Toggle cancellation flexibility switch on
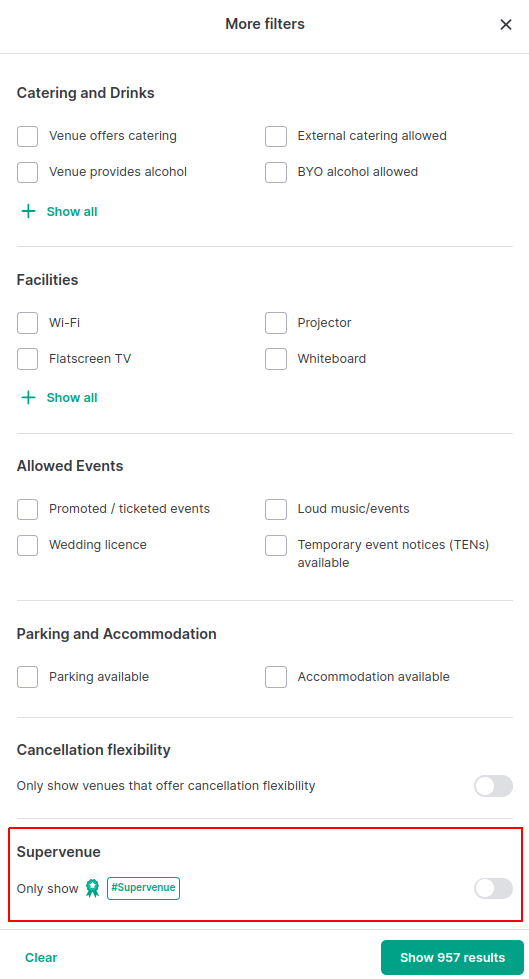 (493, 786)
